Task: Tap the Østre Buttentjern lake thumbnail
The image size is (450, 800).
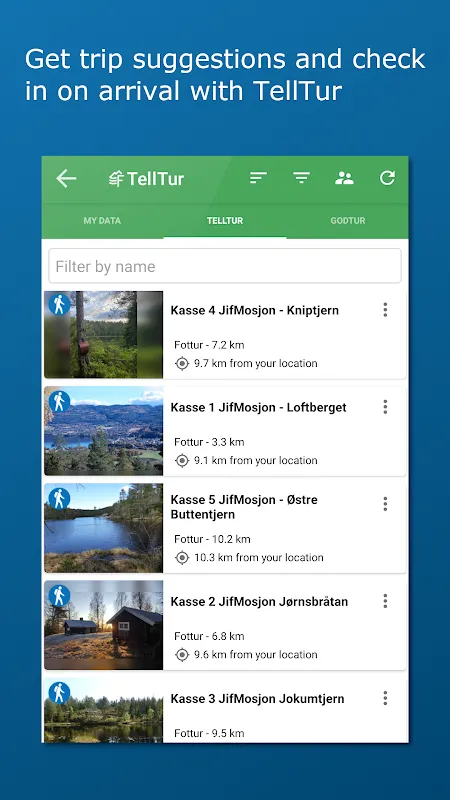Action: click(x=104, y=528)
